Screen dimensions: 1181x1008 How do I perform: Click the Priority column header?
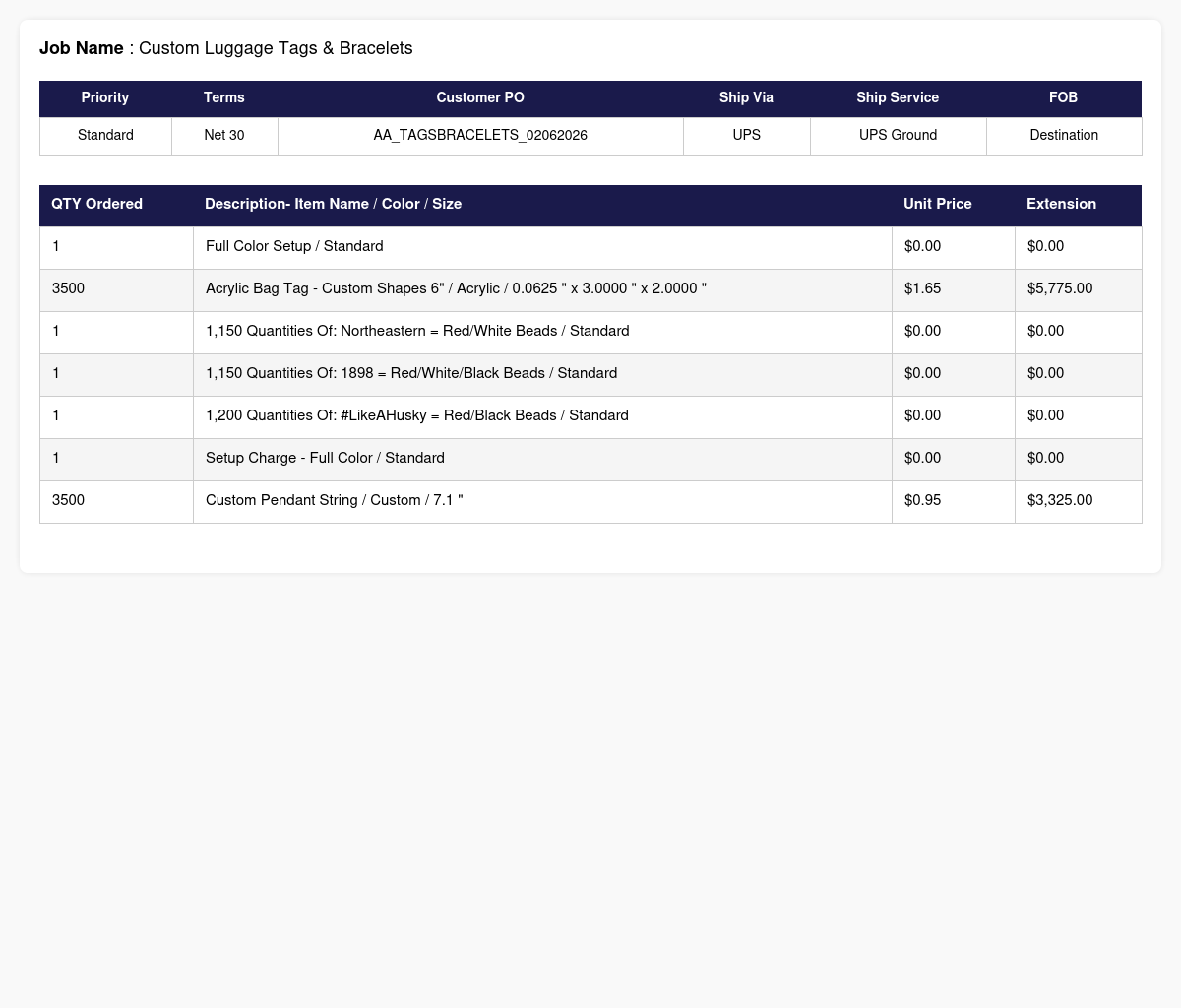pyautogui.click(x=105, y=97)
